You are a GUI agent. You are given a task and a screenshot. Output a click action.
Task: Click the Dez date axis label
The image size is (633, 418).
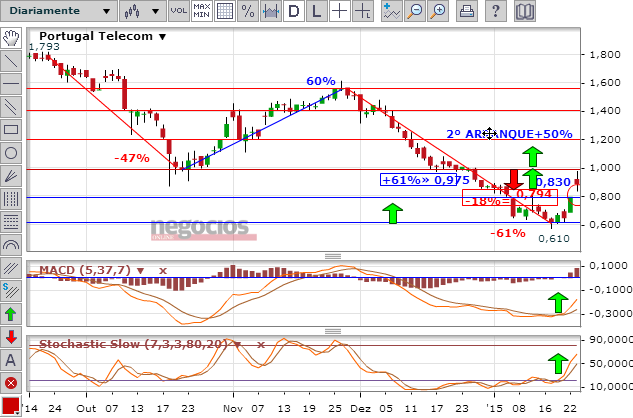point(360,408)
